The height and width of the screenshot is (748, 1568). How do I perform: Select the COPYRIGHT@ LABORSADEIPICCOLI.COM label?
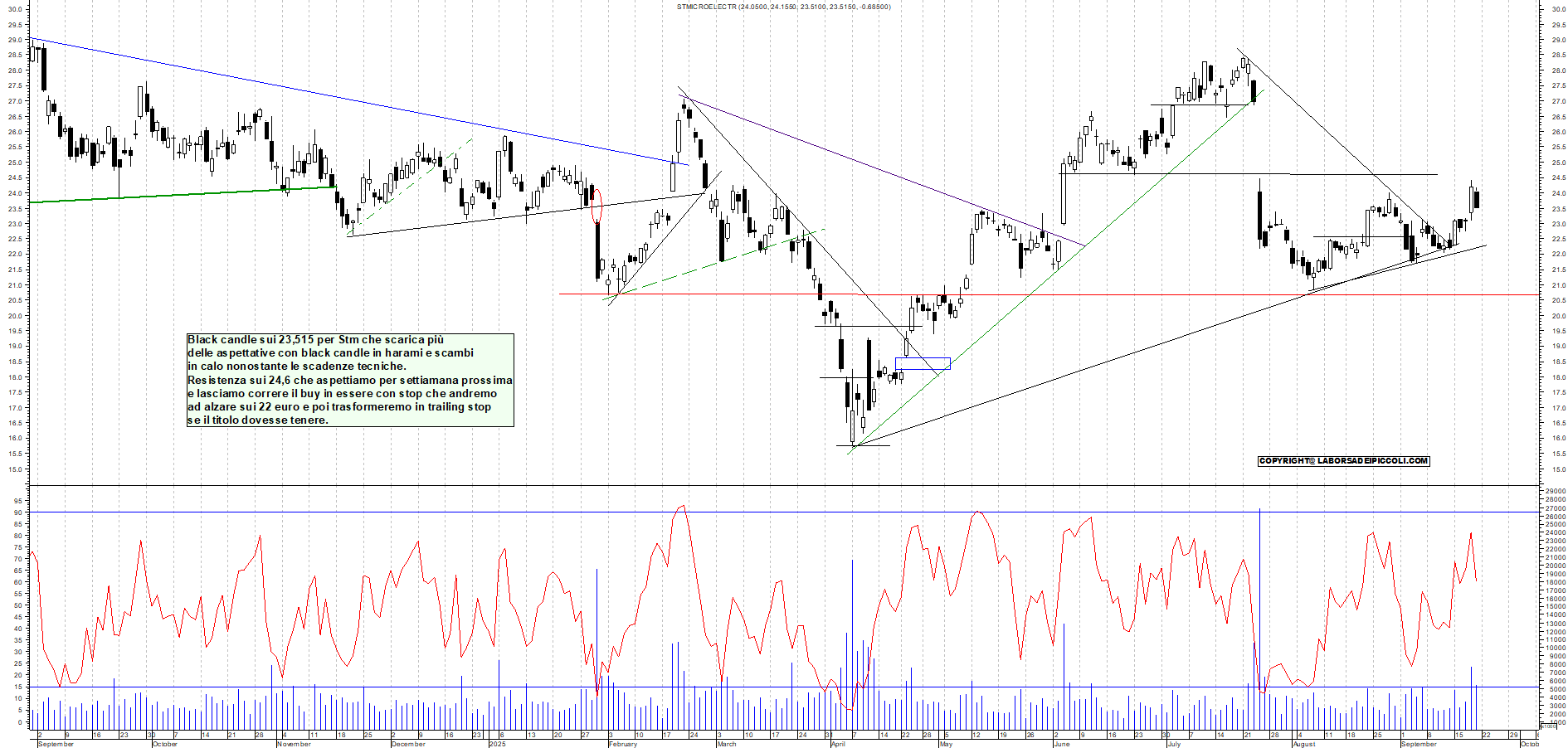pyautogui.click(x=1344, y=460)
